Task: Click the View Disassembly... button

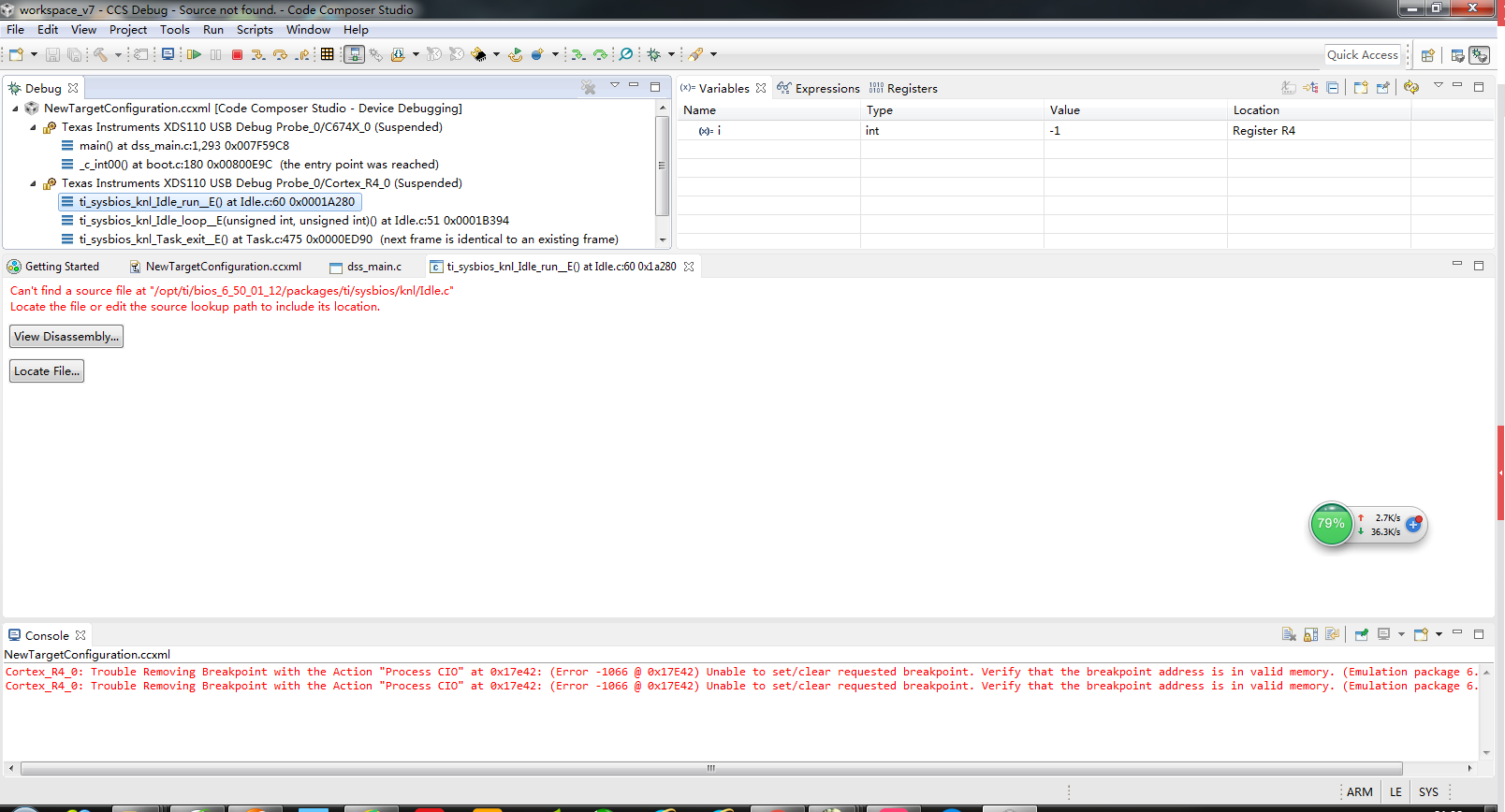Action: pyautogui.click(x=66, y=337)
